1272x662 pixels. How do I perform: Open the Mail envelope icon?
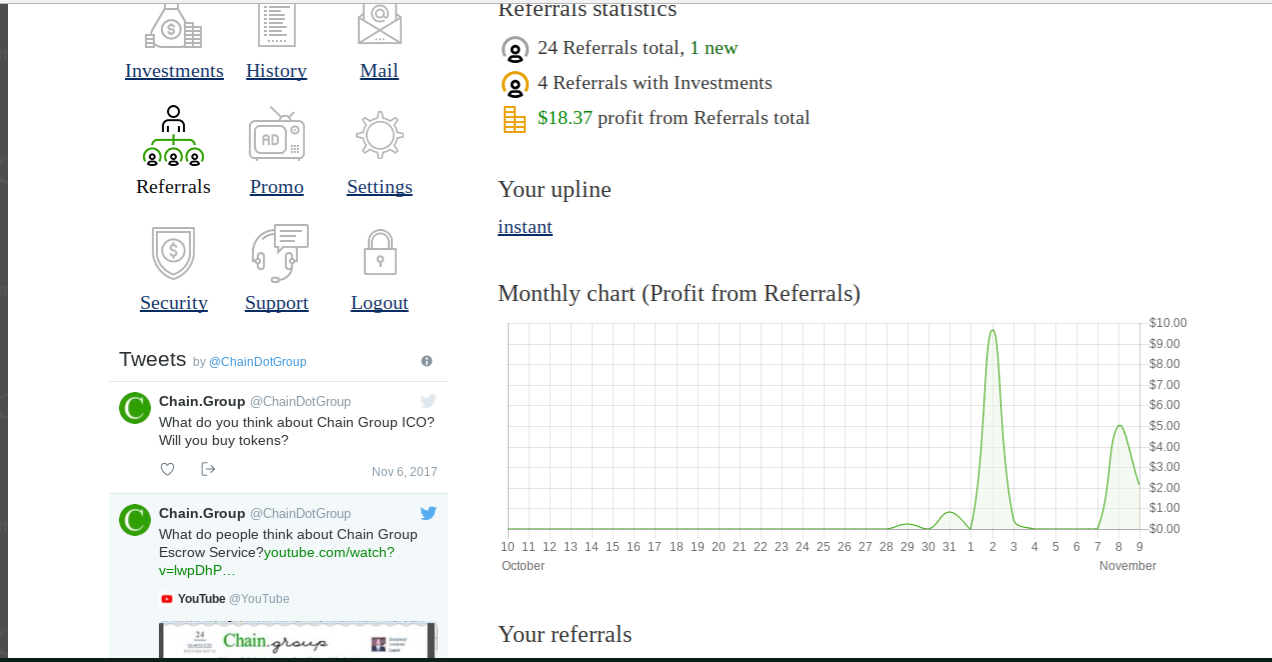[379, 23]
